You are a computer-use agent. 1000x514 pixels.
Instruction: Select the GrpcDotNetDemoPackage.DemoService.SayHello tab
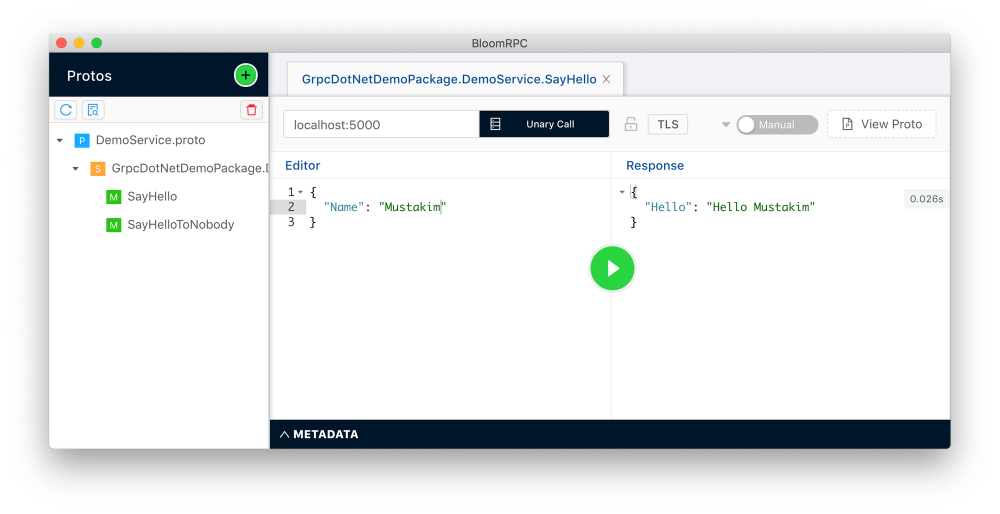[x=449, y=79]
